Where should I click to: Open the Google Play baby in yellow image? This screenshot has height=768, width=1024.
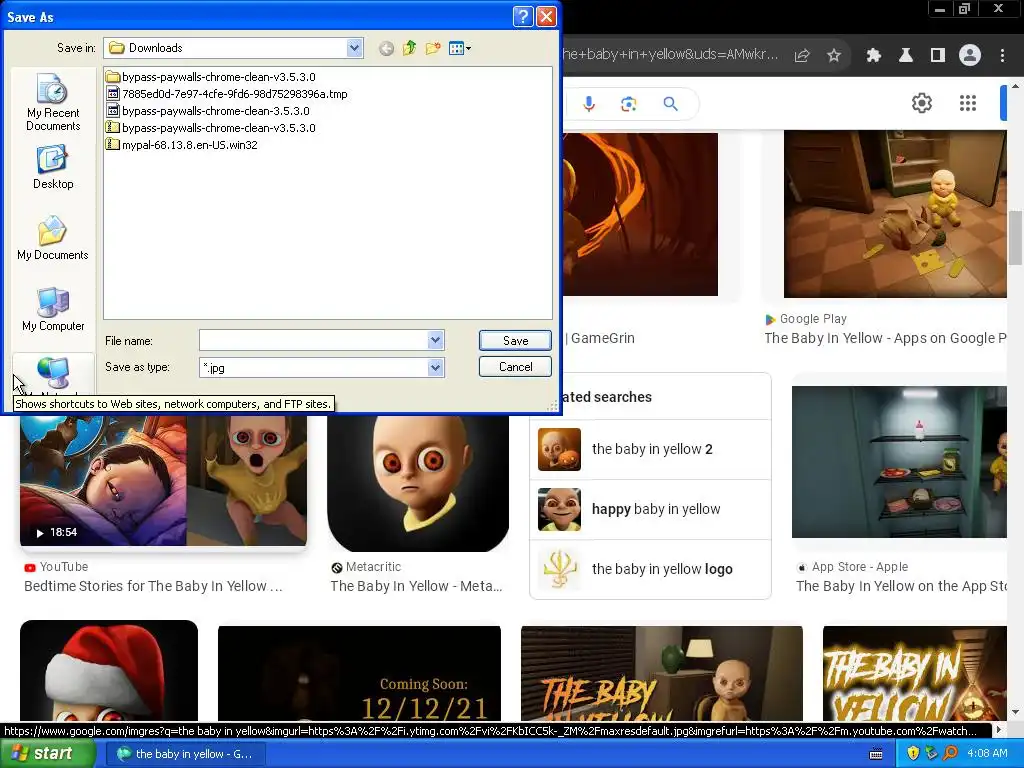click(x=895, y=214)
